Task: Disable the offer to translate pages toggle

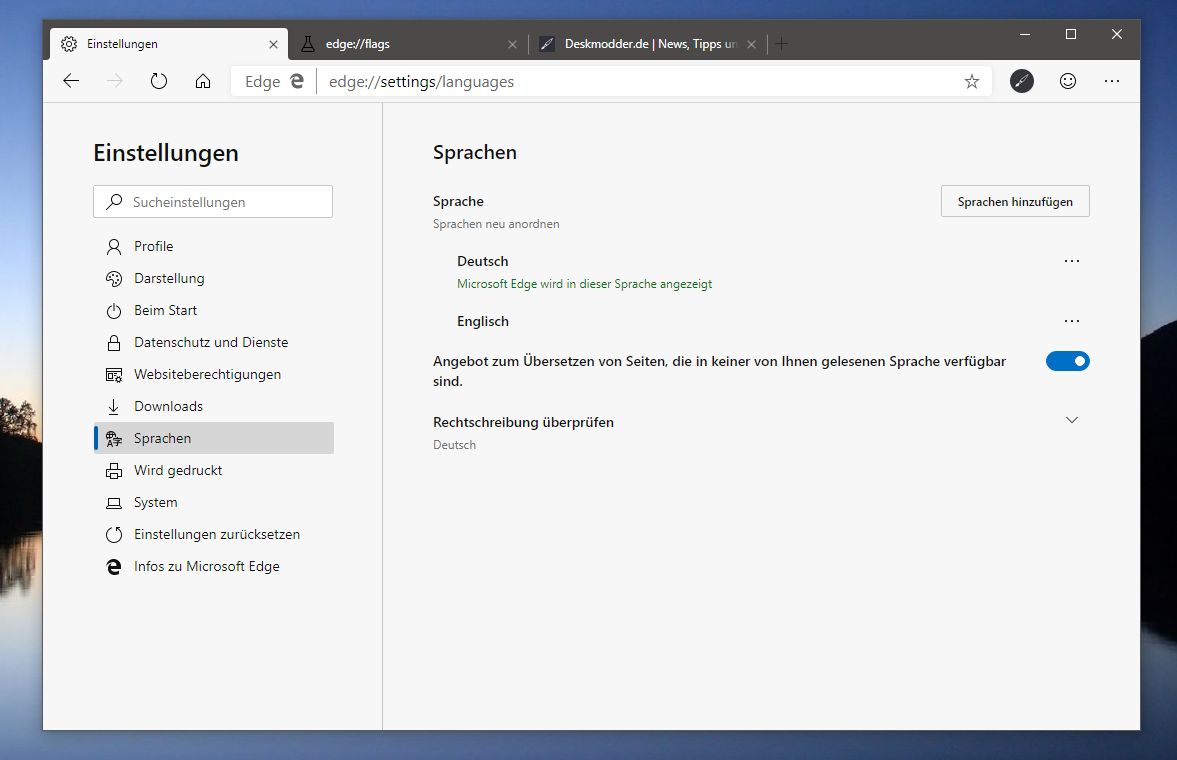Action: [1067, 361]
